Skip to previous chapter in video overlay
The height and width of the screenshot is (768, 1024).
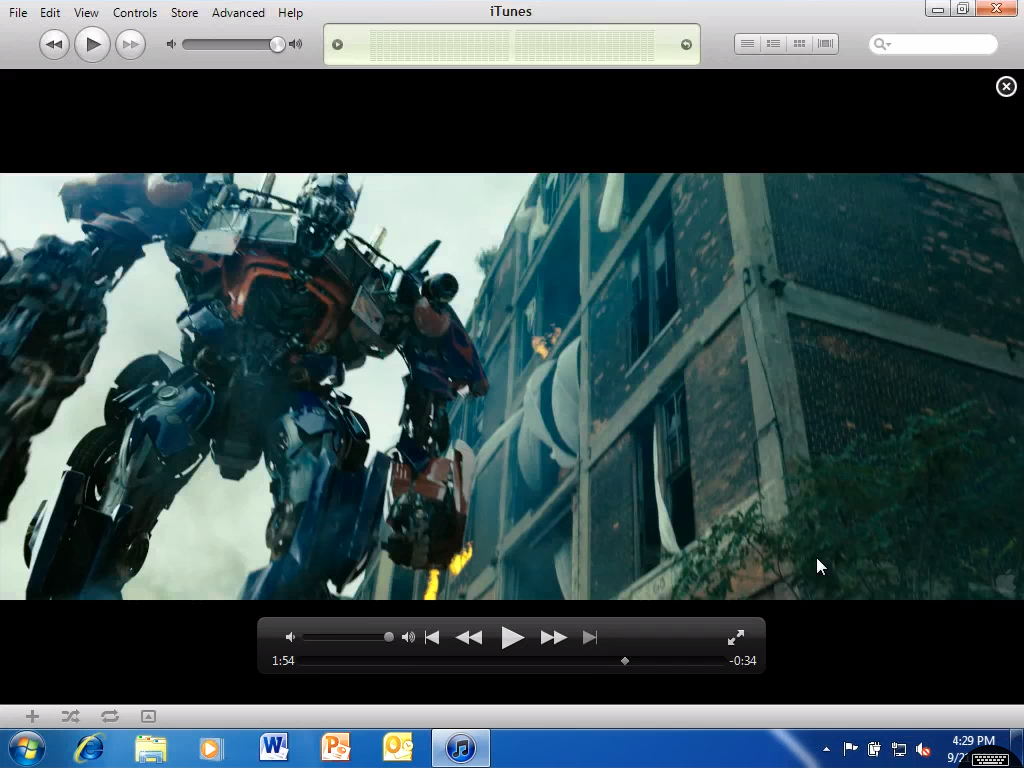(432, 637)
